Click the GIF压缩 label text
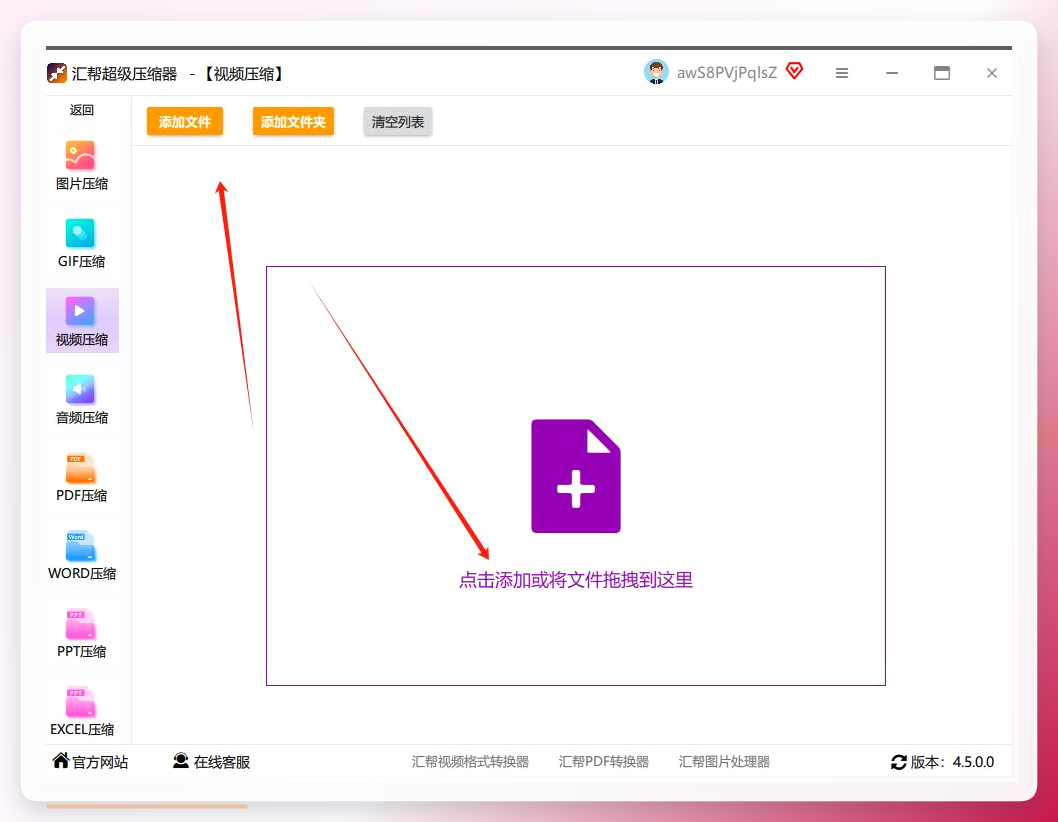The height and width of the screenshot is (822, 1058). click(82, 261)
